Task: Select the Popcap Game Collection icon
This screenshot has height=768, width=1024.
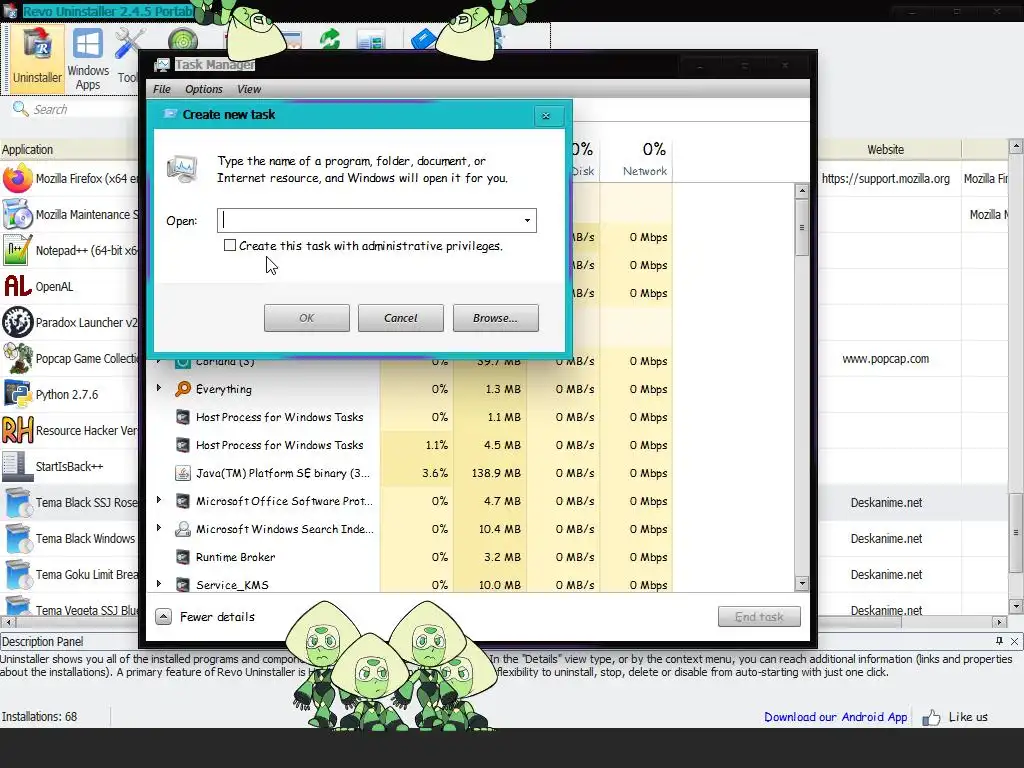Action: pos(18,358)
